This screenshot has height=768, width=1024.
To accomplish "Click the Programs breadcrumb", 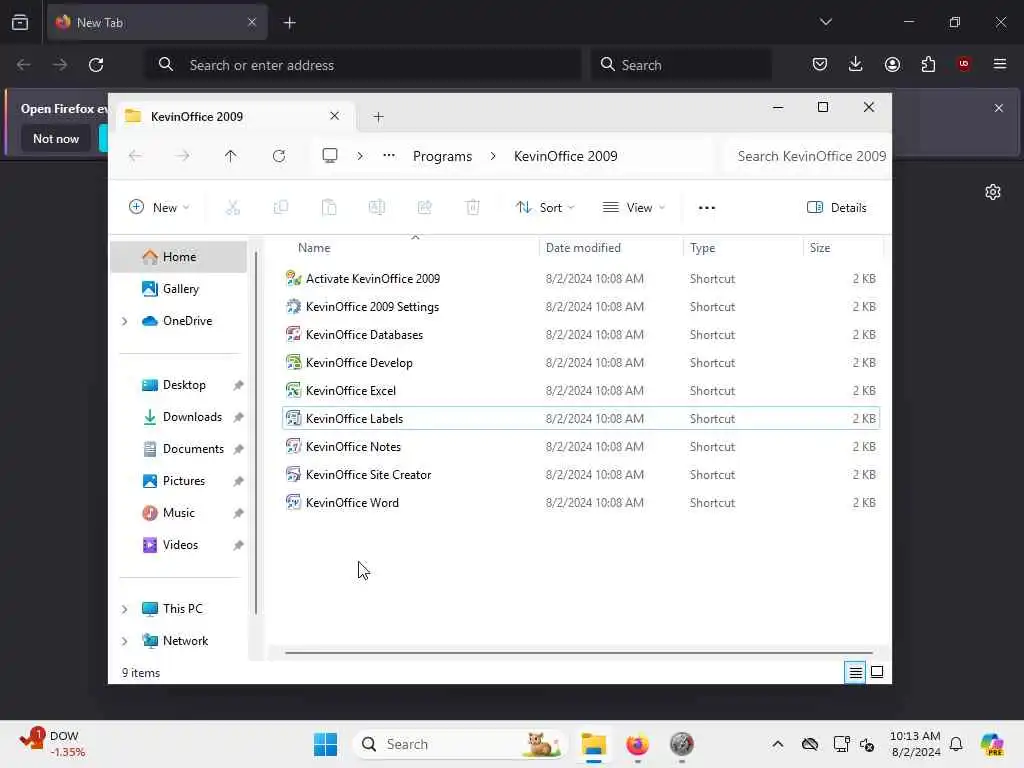I will [x=442, y=156].
